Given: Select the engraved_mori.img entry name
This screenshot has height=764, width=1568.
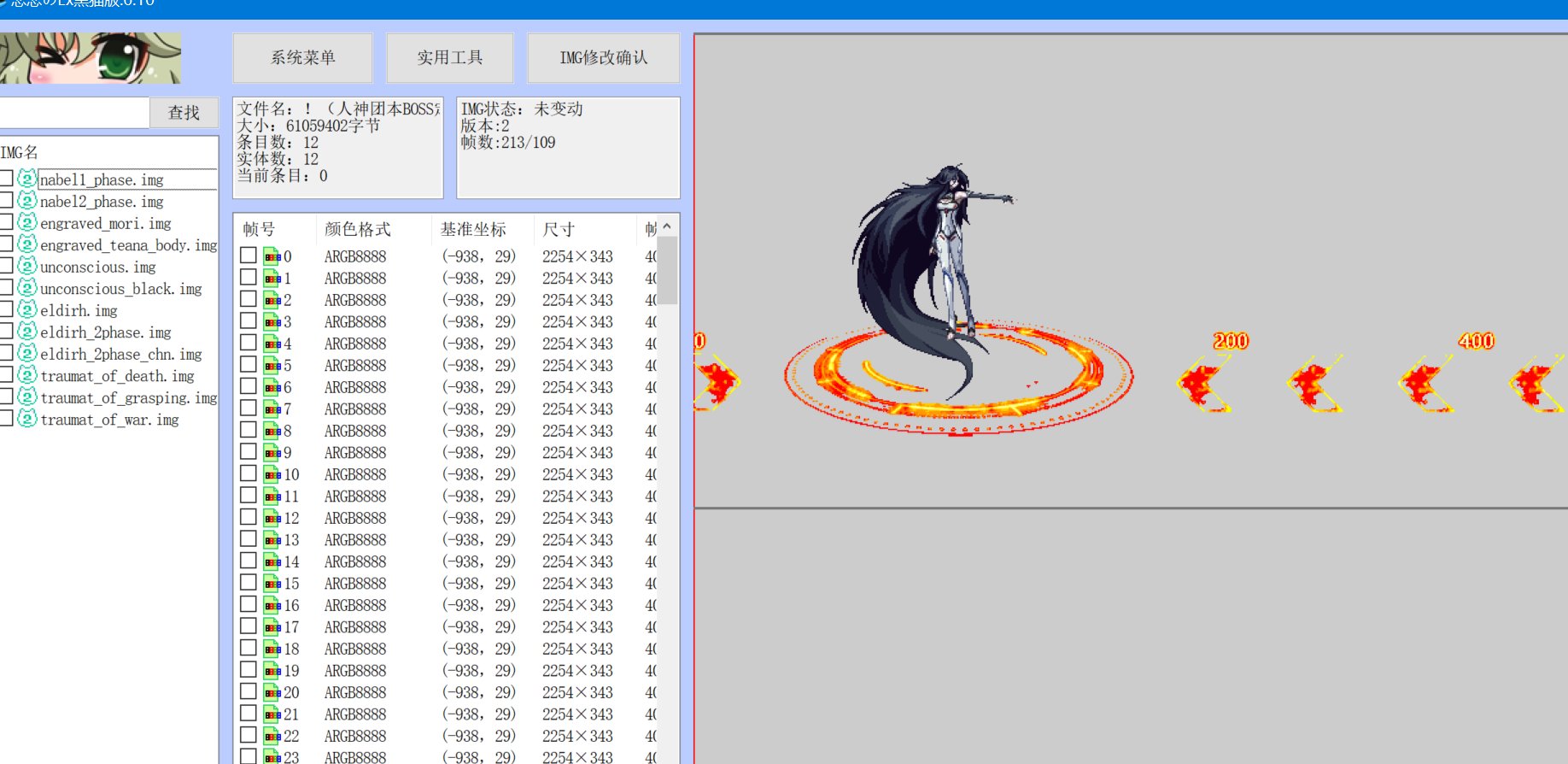Looking at the screenshot, I should [106, 223].
